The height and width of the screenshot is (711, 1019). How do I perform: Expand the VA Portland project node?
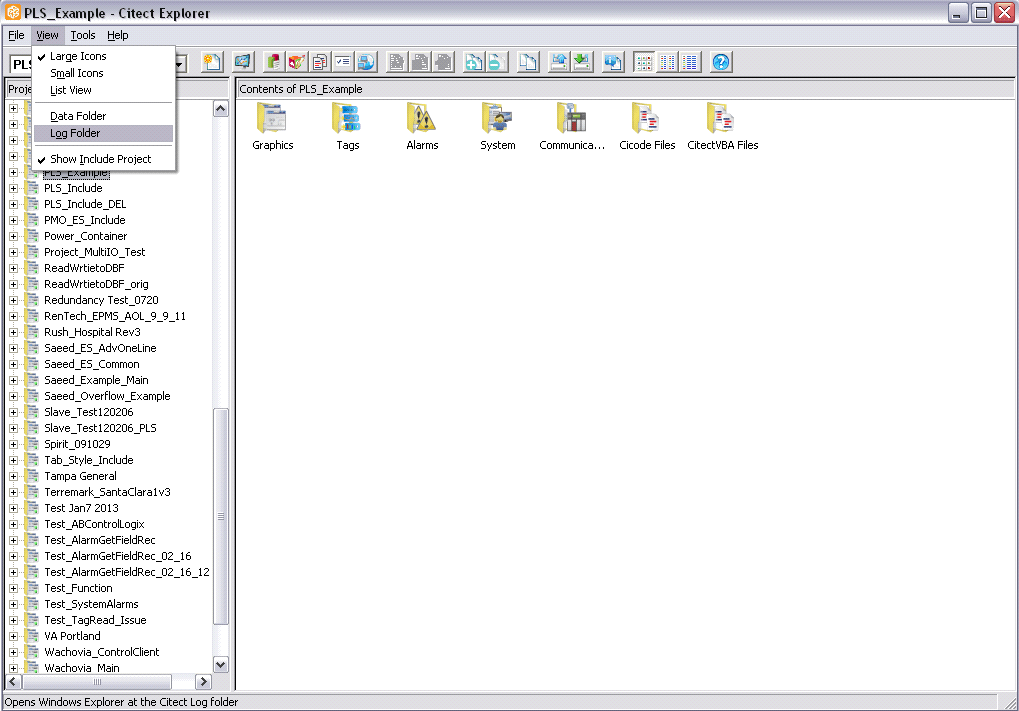click(13, 636)
